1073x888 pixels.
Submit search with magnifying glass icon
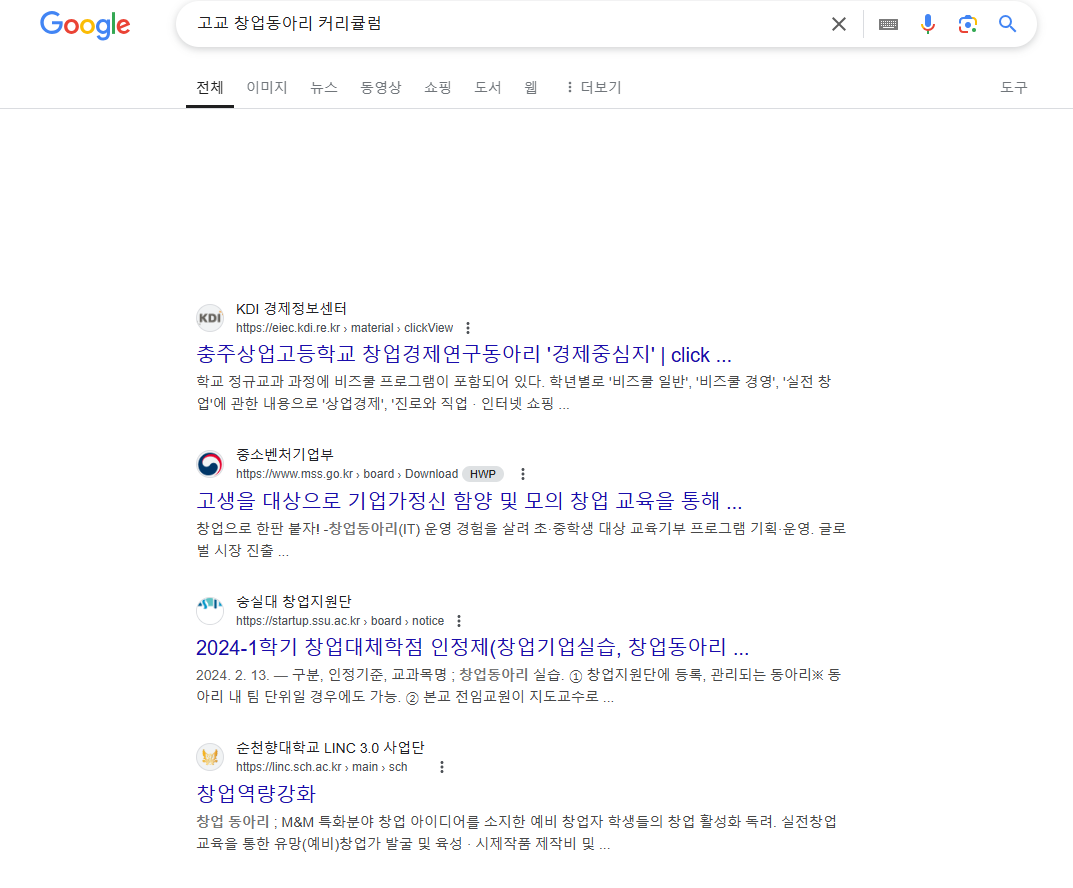tap(1007, 24)
